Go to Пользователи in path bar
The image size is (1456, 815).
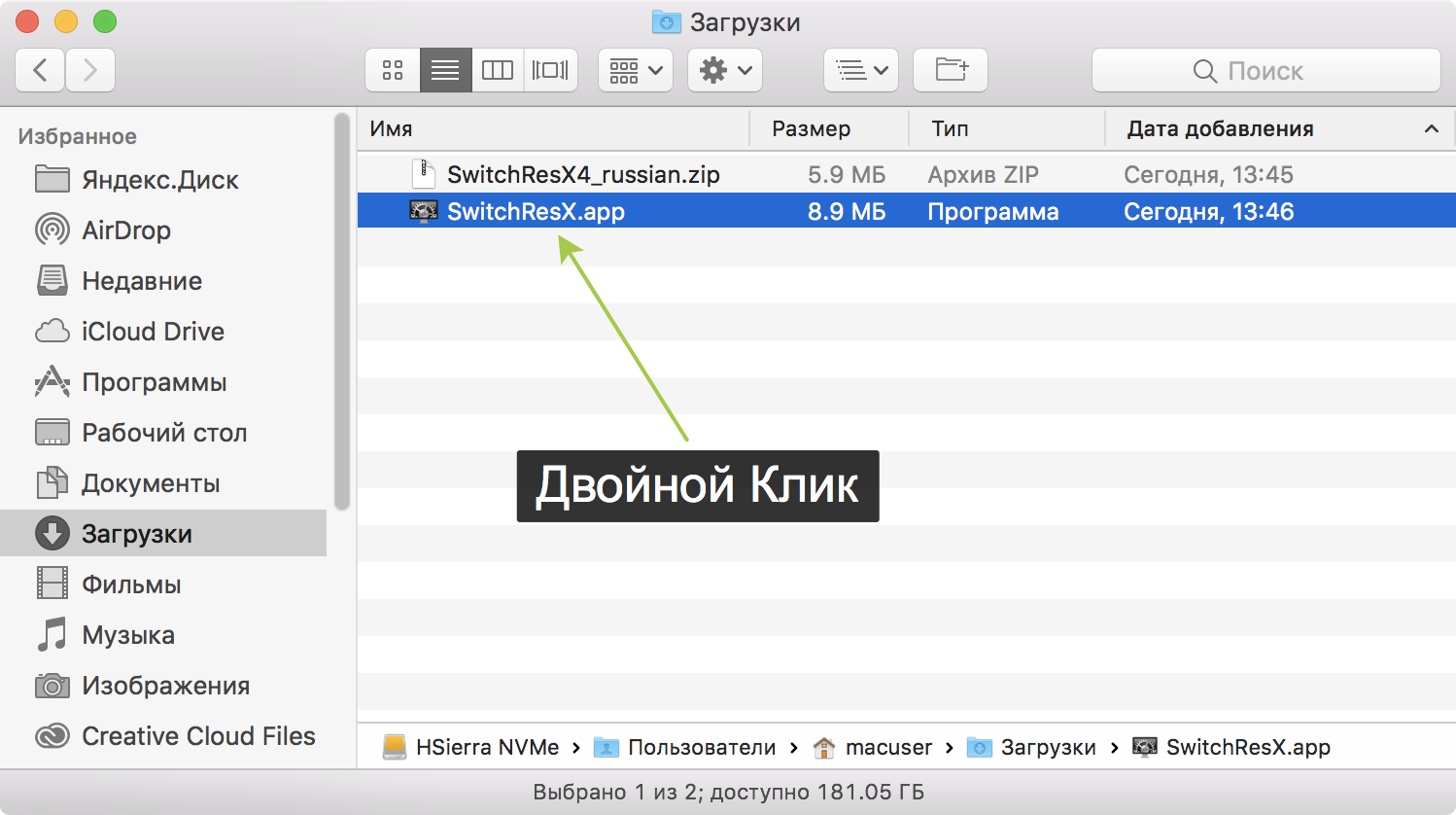click(x=684, y=747)
